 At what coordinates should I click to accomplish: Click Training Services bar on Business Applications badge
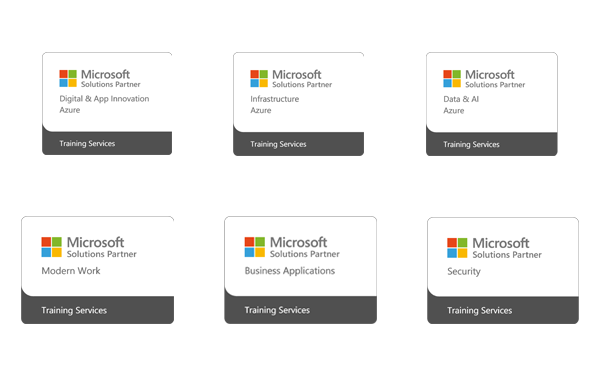click(300, 310)
